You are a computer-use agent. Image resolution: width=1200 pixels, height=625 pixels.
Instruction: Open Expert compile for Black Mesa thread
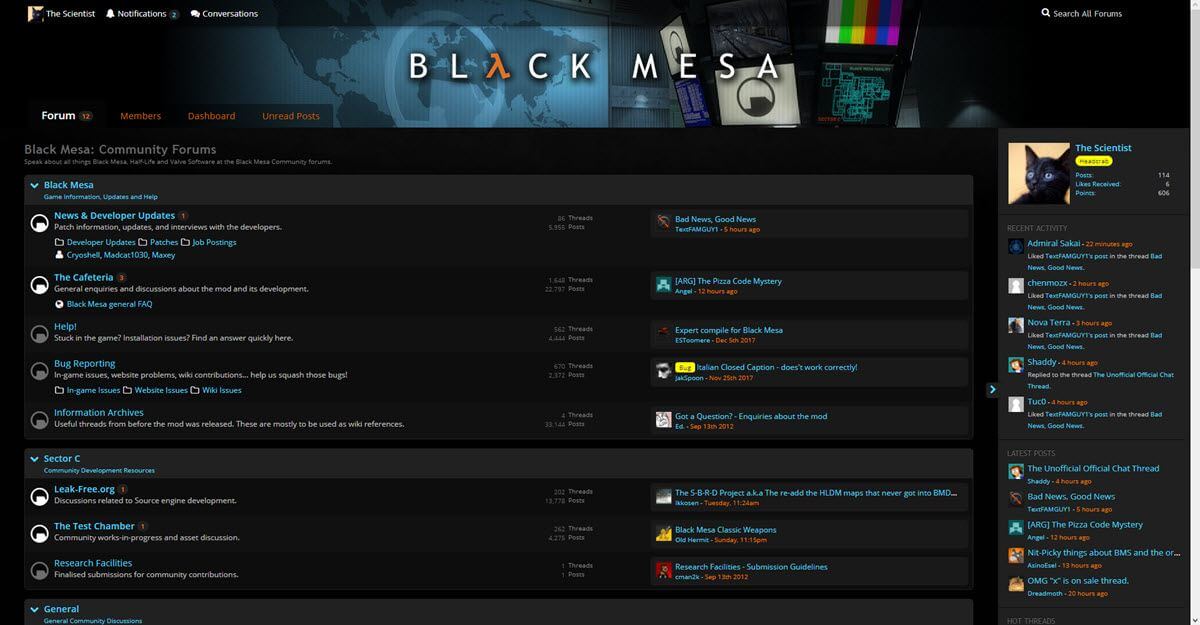coord(729,330)
